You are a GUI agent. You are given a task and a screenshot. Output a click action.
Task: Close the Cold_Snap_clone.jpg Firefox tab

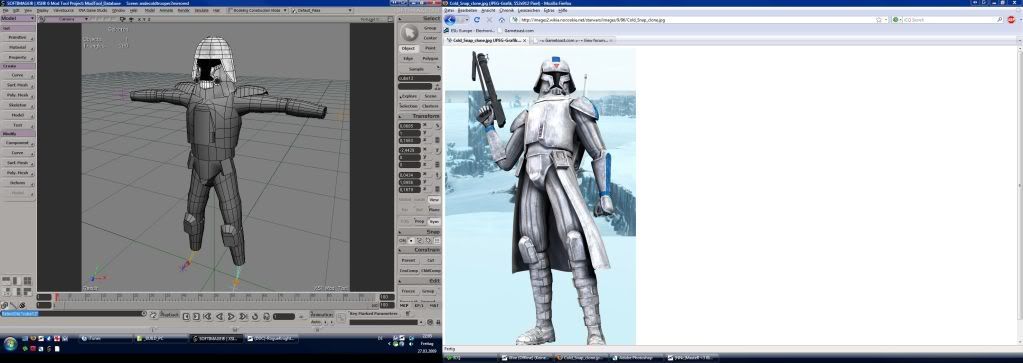point(526,40)
